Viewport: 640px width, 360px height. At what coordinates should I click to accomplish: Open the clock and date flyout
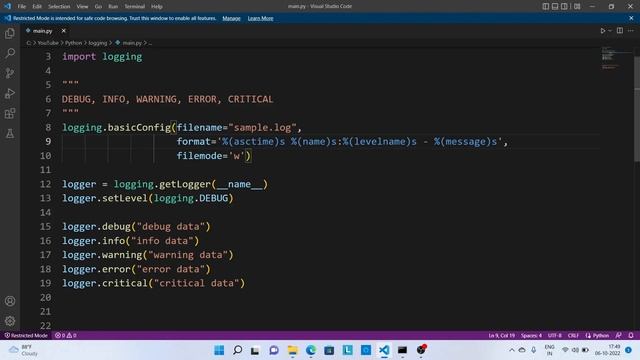point(609,350)
